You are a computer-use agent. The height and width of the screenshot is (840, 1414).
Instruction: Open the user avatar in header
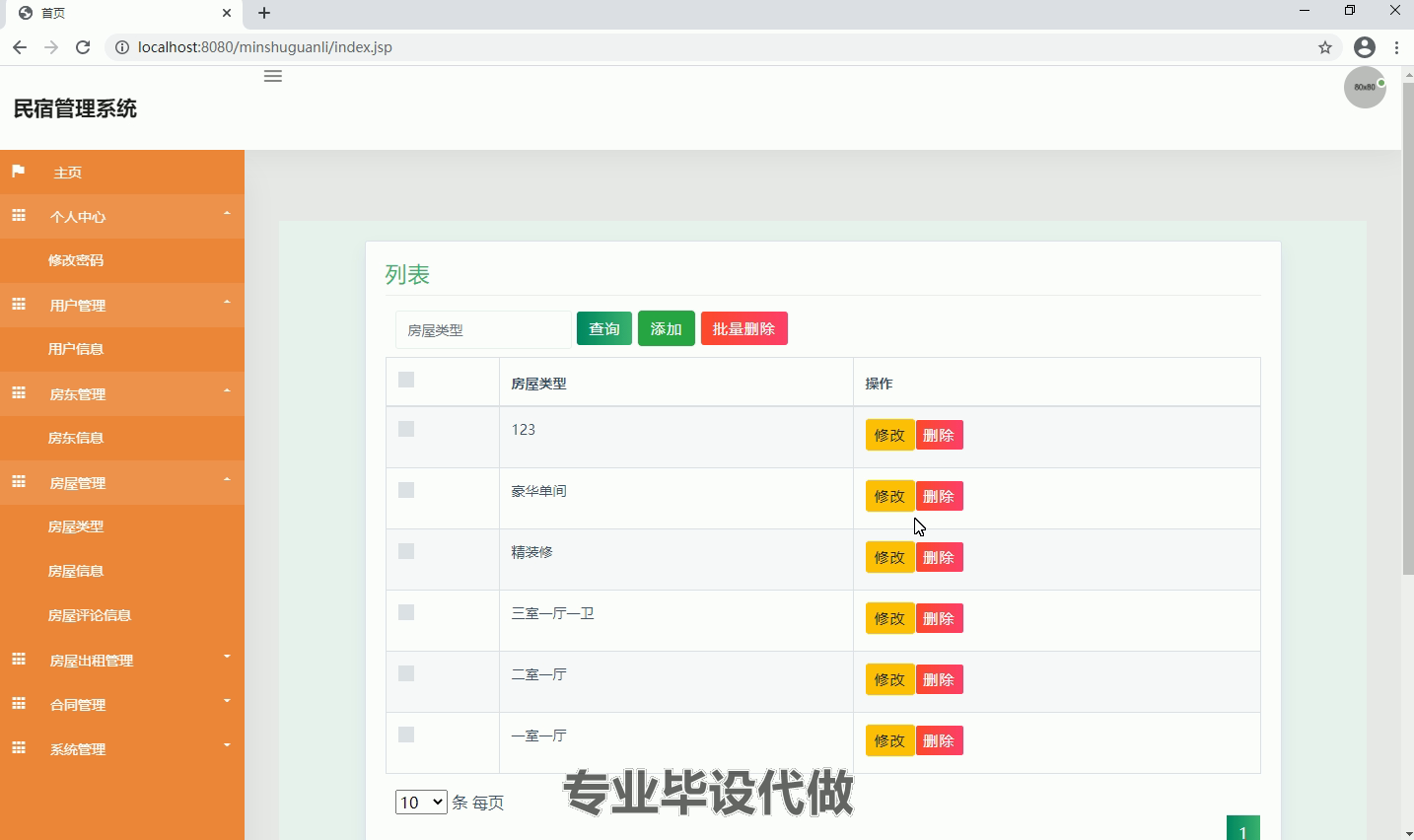(x=1365, y=88)
